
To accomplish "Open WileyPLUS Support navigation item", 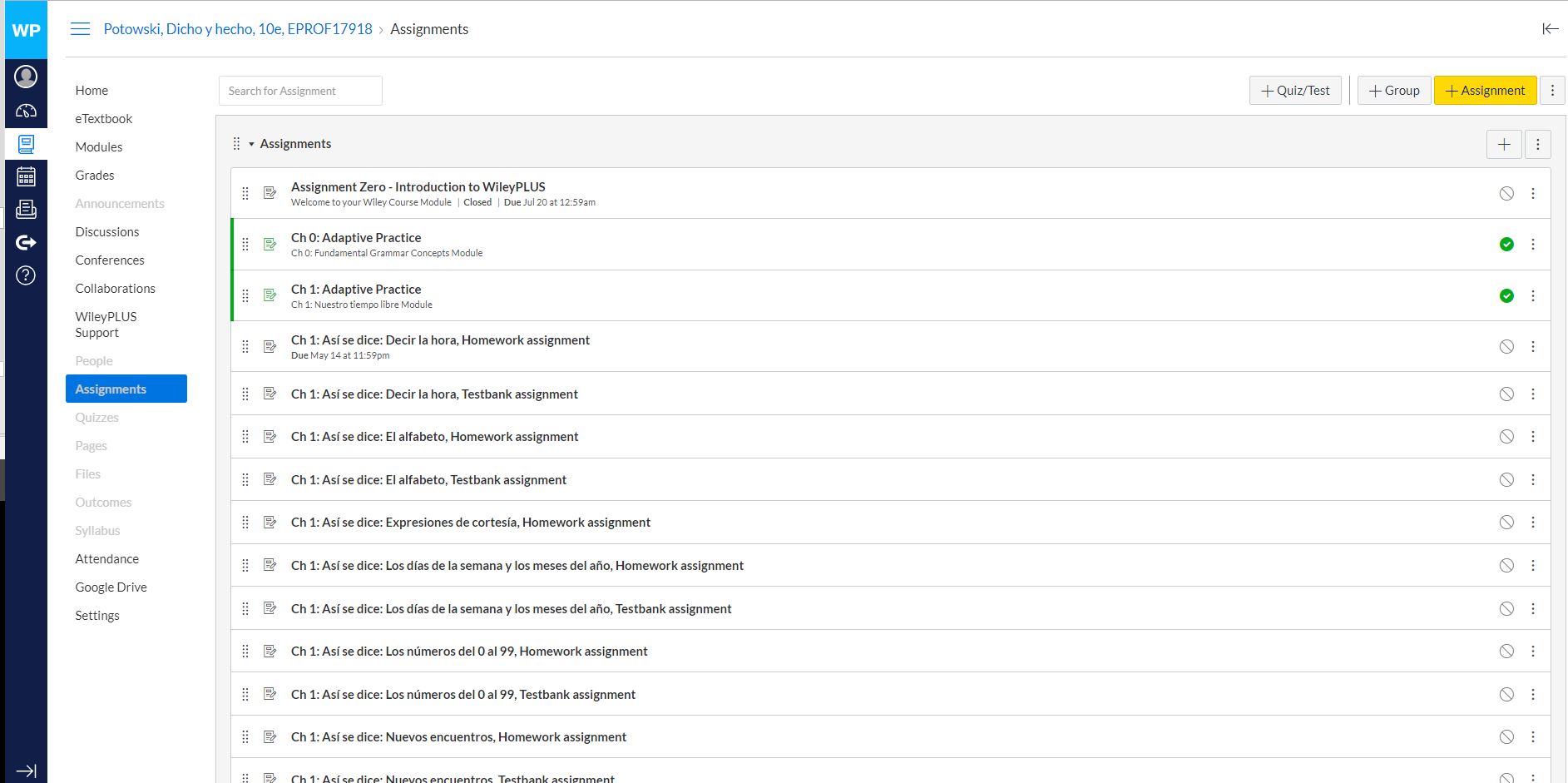I will pyautogui.click(x=106, y=325).
